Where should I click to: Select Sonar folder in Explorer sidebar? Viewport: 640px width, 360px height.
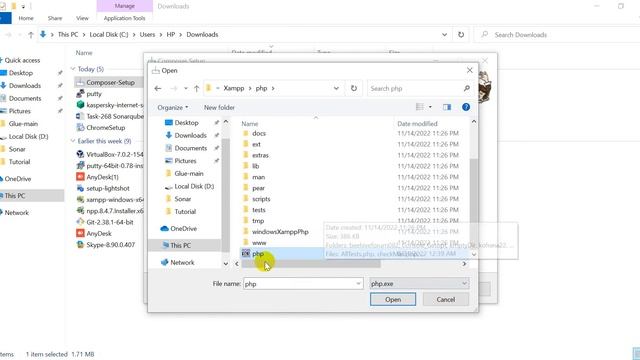pyautogui.click(x=17, y=149)
